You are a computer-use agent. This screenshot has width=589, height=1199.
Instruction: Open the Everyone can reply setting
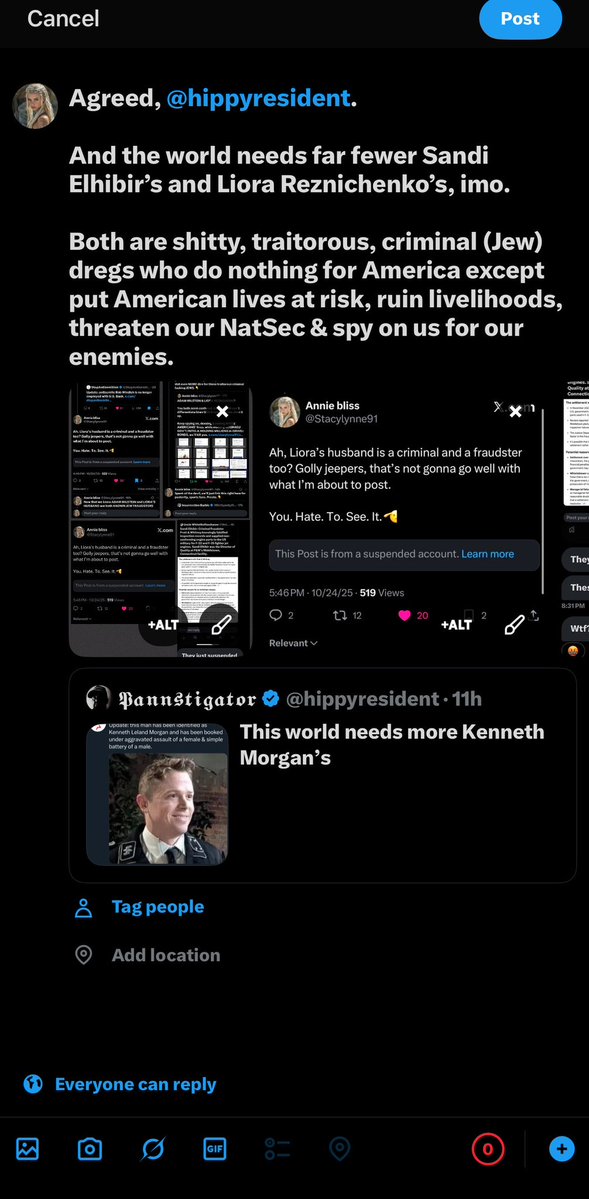tap(119, 1084)
